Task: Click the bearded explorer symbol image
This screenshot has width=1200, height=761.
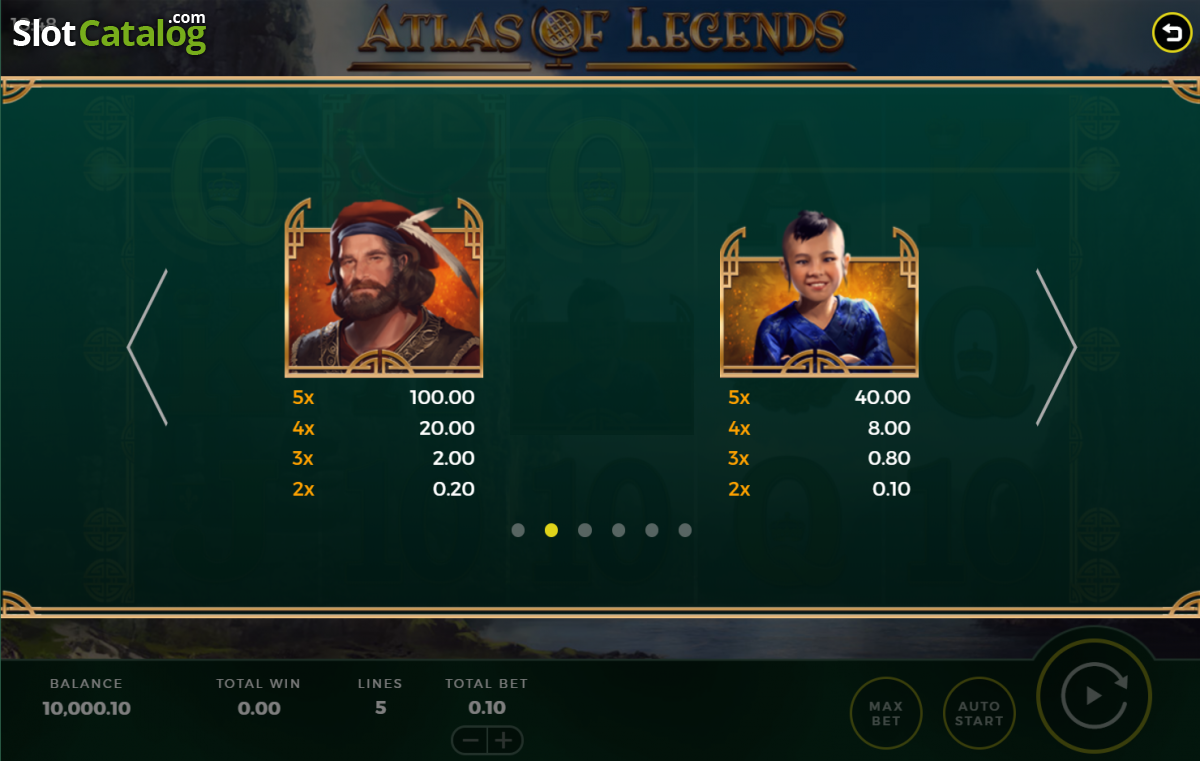Action: (384, 287)
